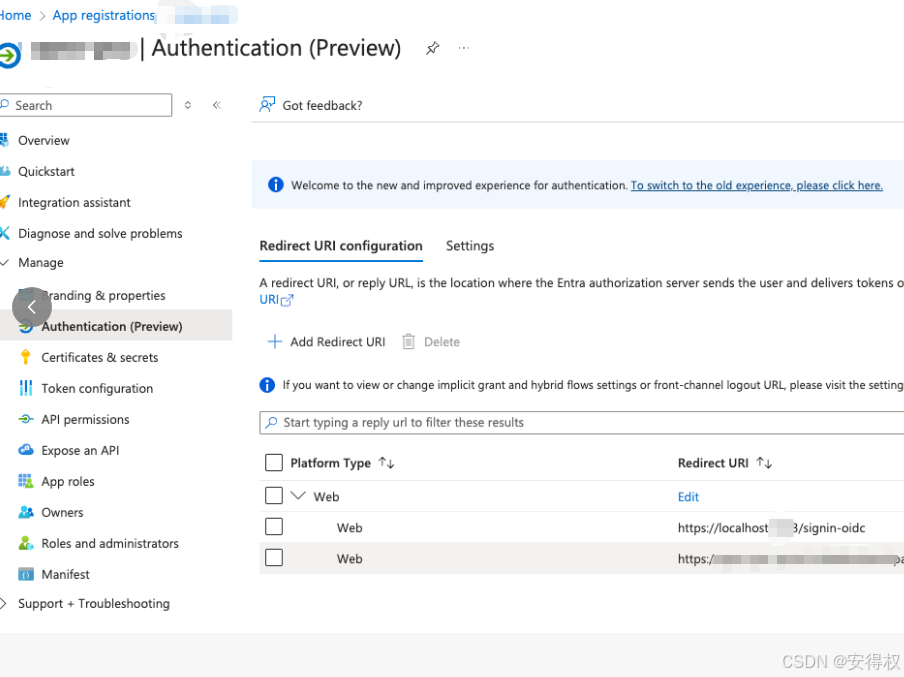Screen dimensions: 904x677
Task: Click the Manifest icon
Action: tap(25, 574)
